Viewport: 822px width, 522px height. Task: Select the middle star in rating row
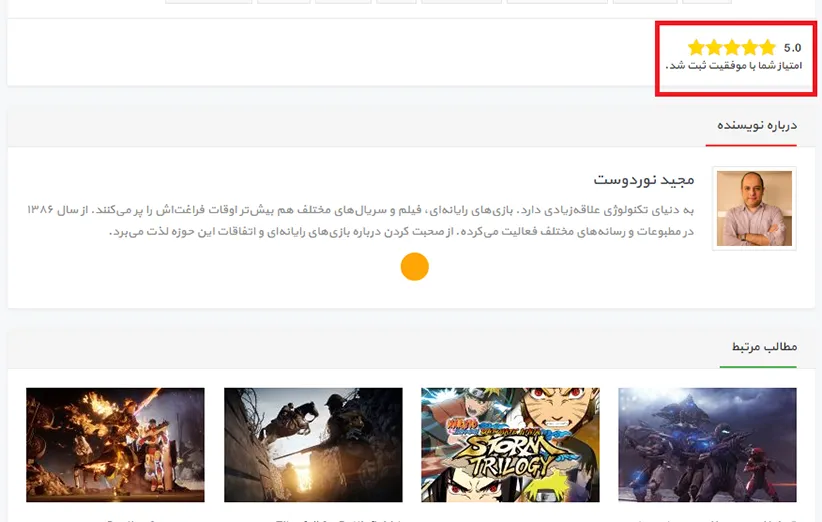coord(732,47)
